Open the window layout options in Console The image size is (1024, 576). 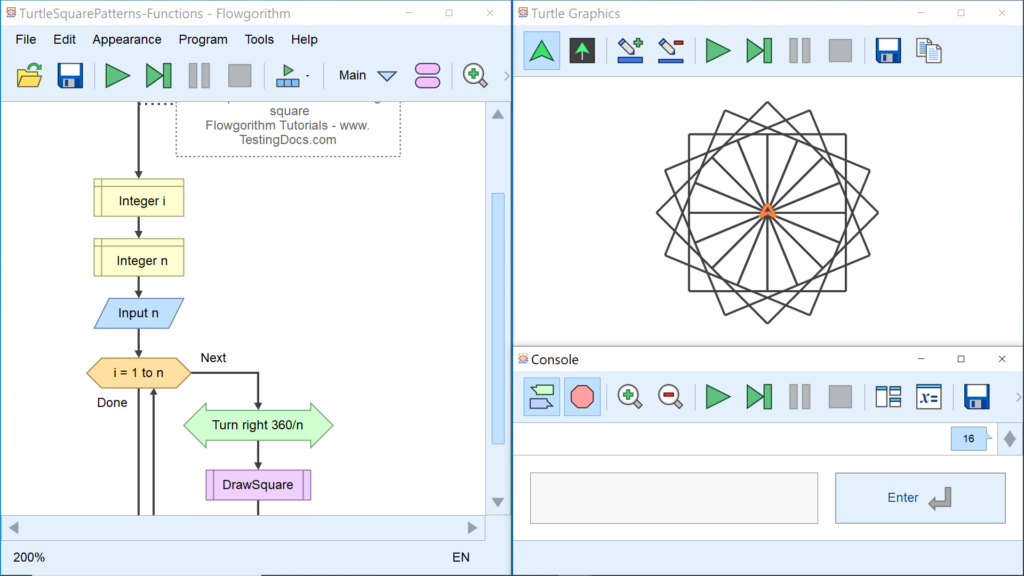click(886, 397)
